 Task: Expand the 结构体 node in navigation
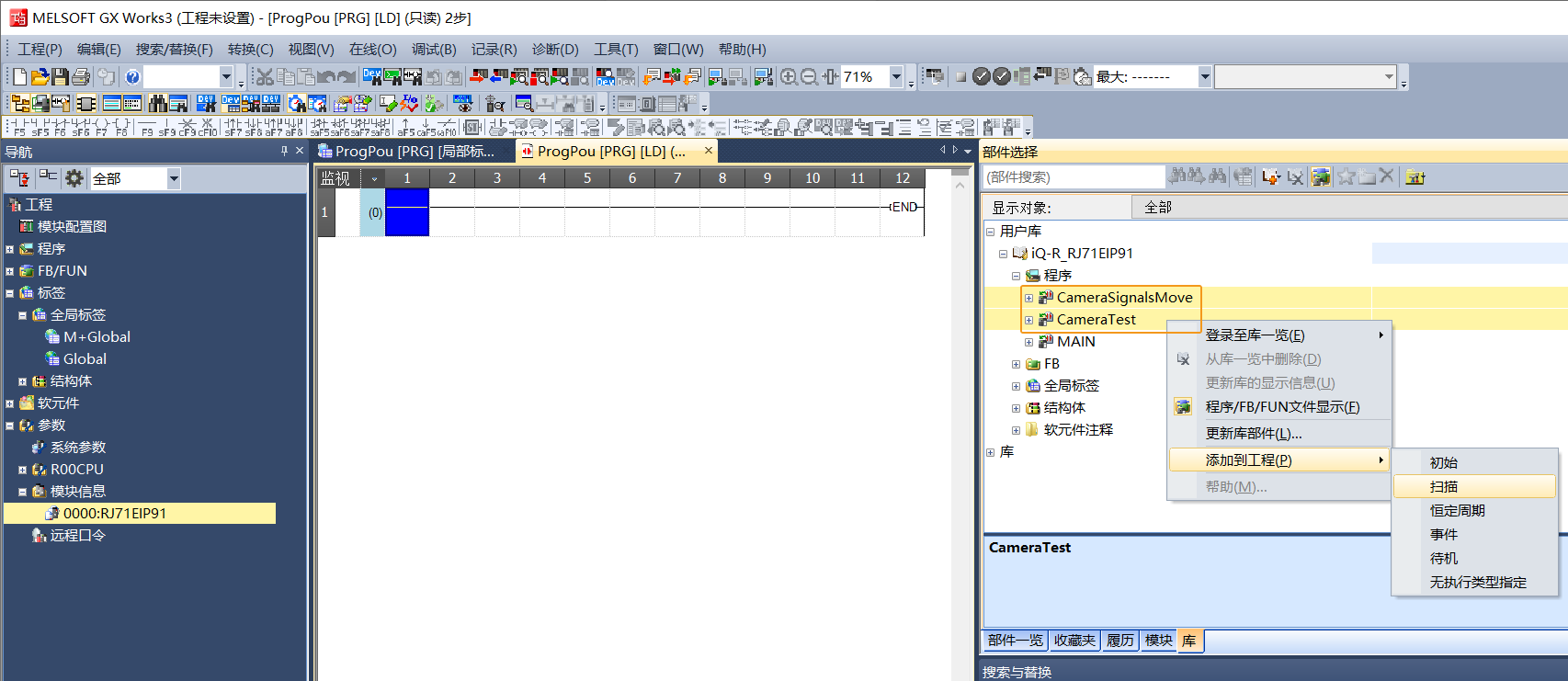[x=23, y=381]
